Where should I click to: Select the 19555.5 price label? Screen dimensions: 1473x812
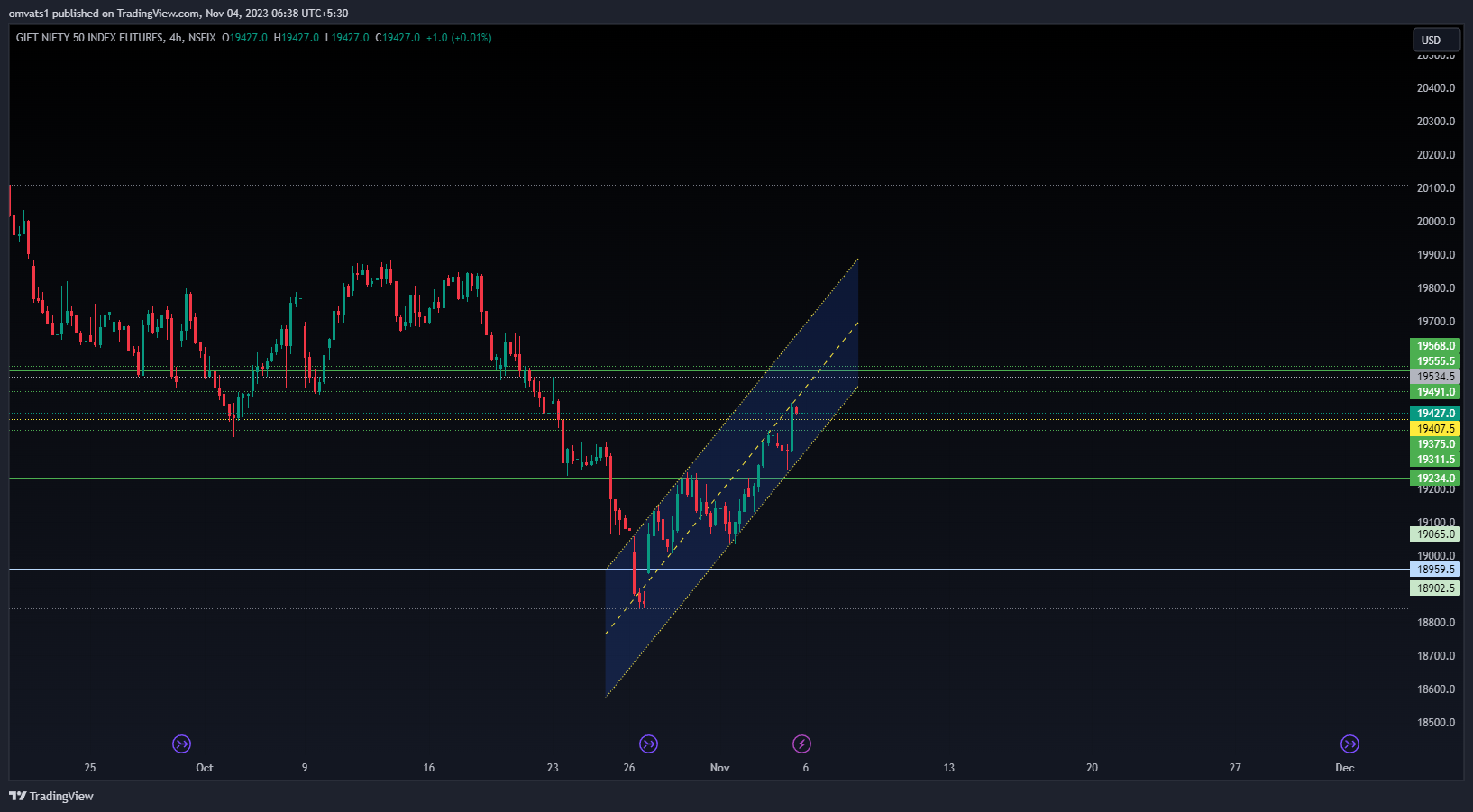[1435, 361]
